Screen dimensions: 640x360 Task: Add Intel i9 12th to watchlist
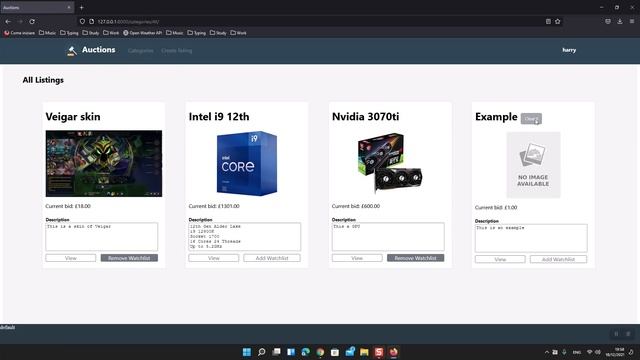point(272,258)
